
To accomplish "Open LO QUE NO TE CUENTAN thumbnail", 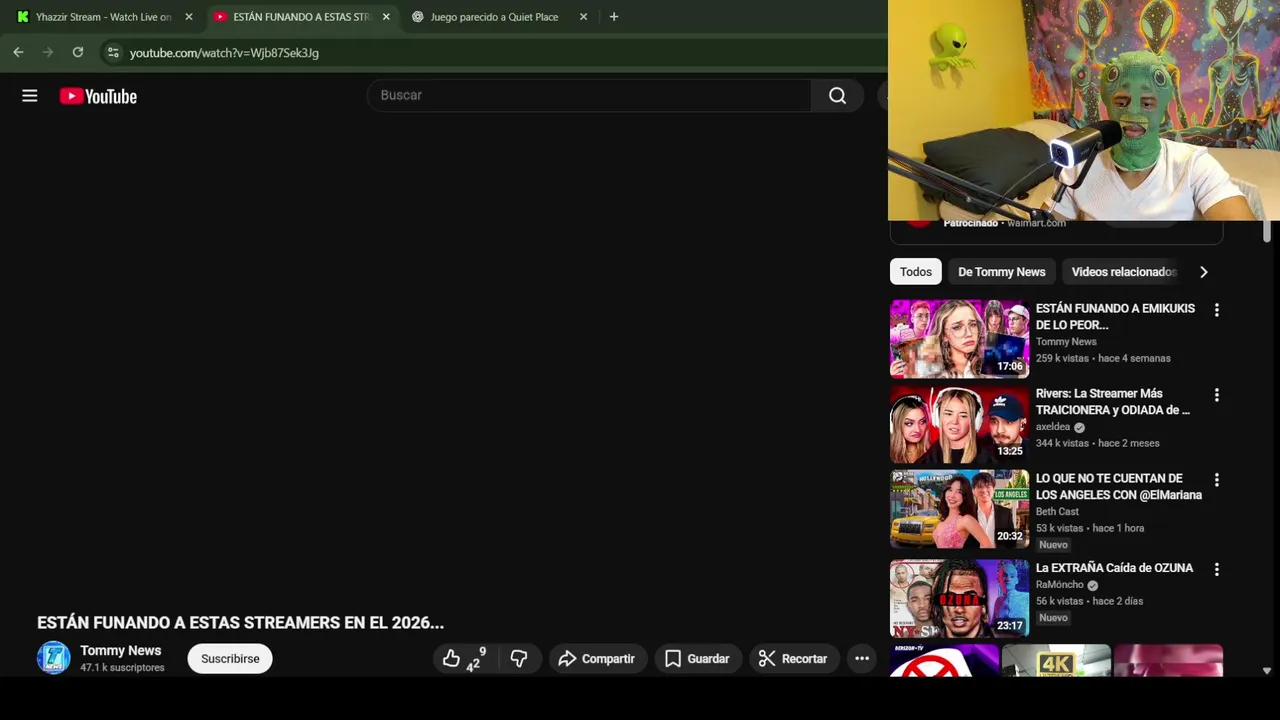I will [x=959, y=509].
